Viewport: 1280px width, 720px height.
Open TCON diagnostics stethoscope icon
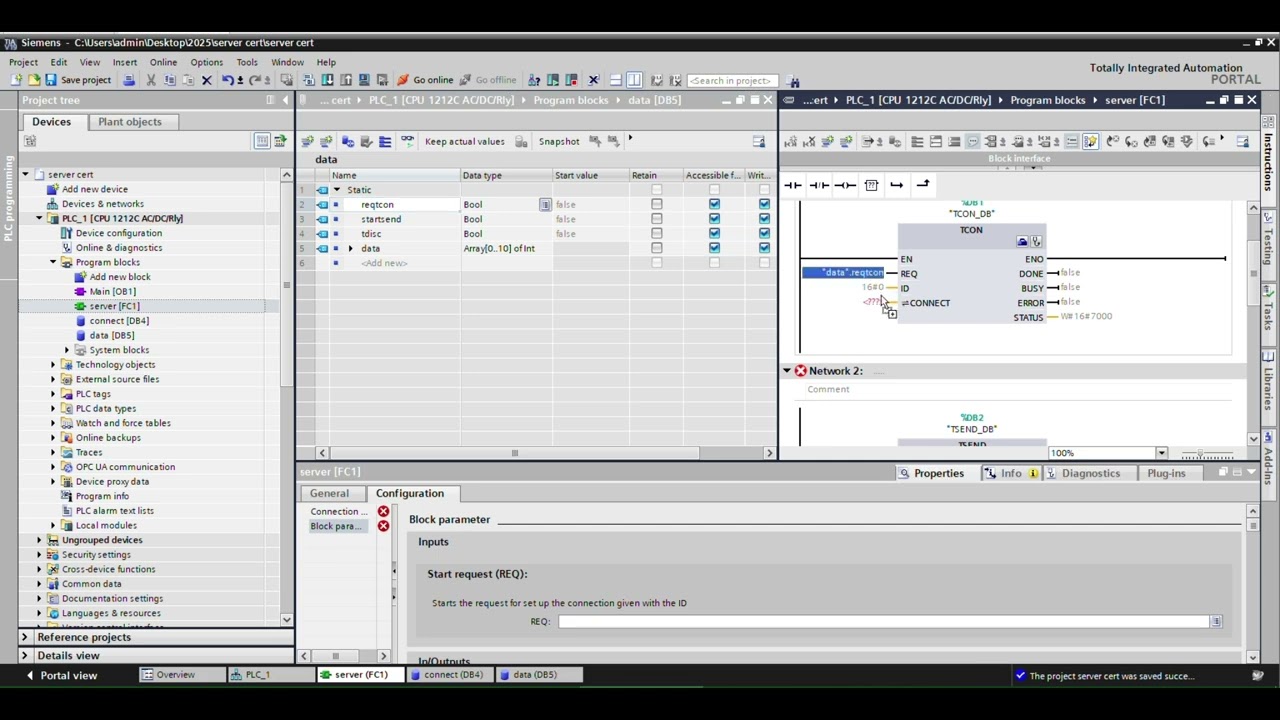[1036, 242]
